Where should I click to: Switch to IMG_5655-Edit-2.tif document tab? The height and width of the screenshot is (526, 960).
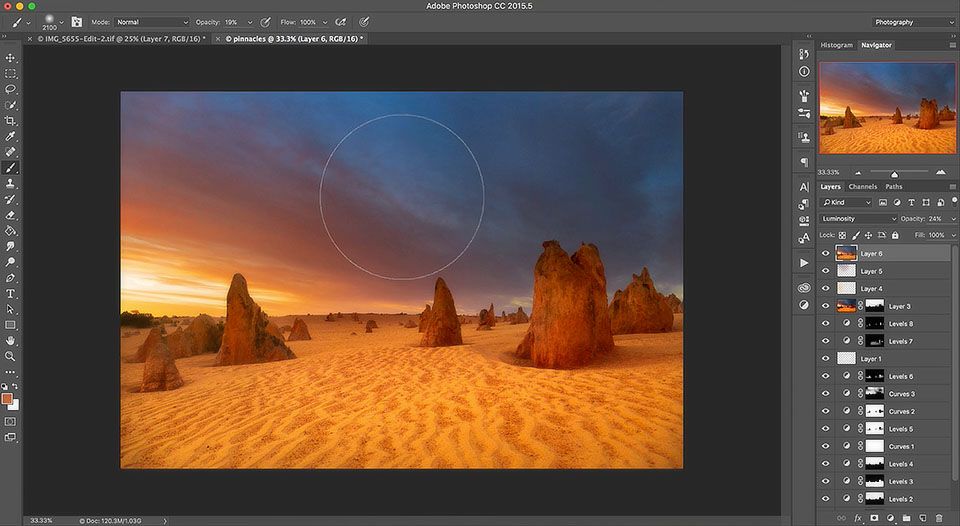[122, 39]
